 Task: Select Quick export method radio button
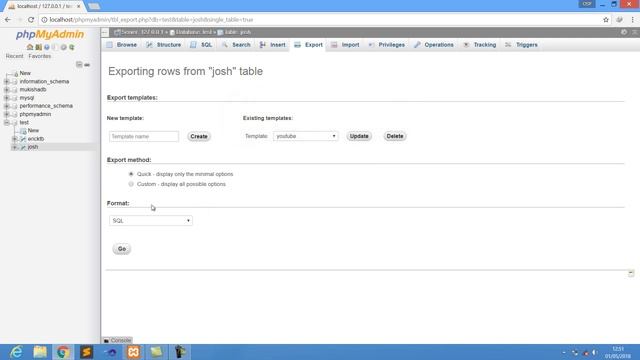pos(131,174)
